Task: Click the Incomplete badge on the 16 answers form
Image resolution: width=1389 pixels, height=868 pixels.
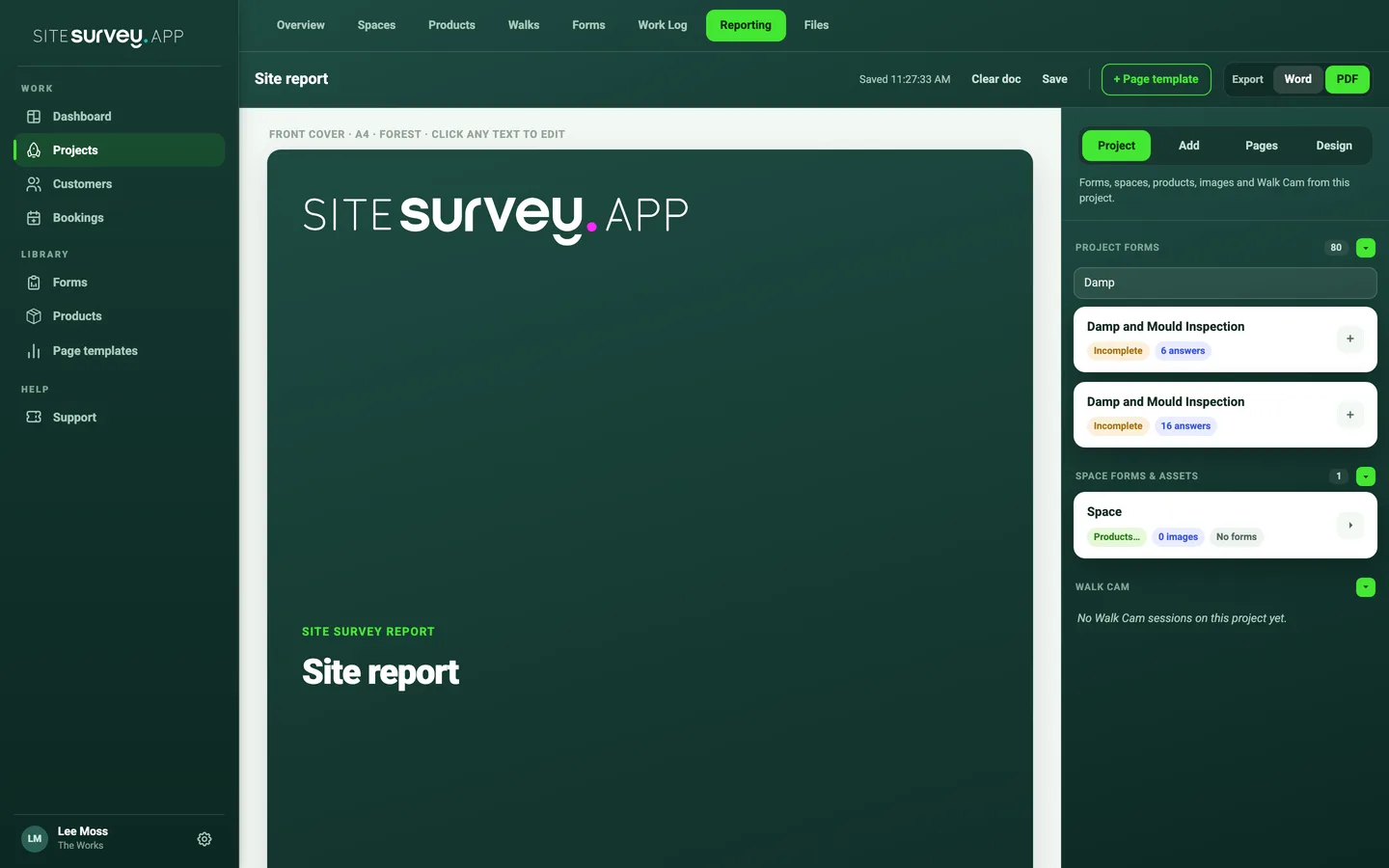Action: point(1118,426)
